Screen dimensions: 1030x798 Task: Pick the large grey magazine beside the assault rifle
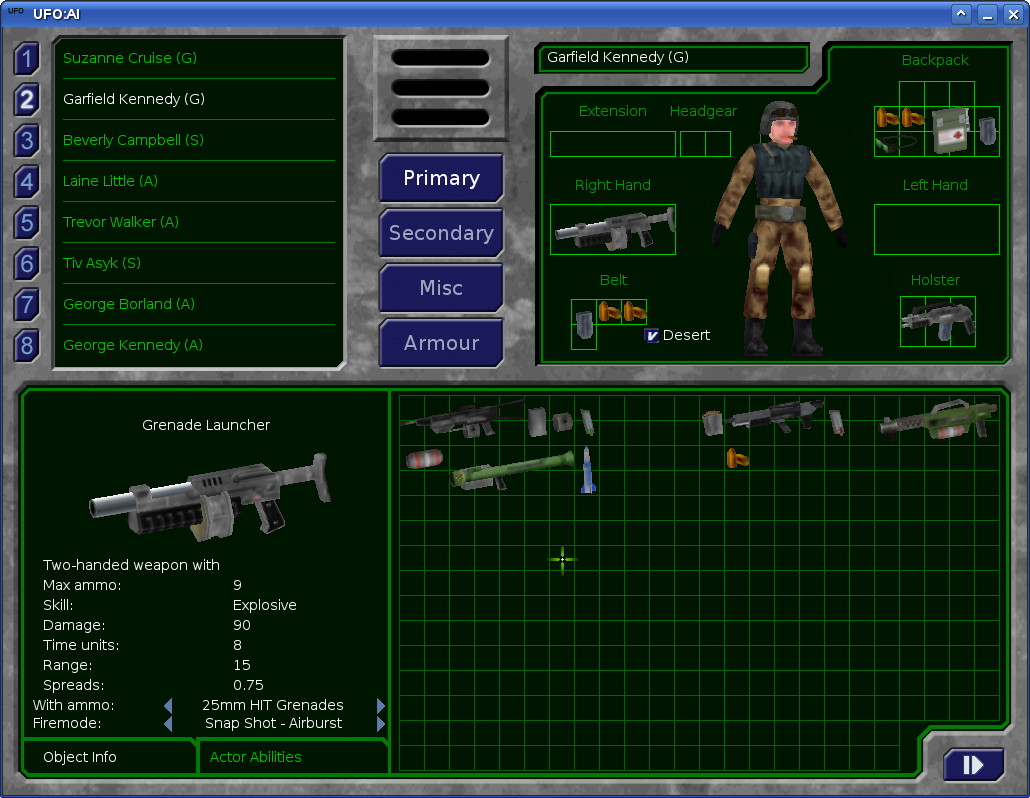537,422
